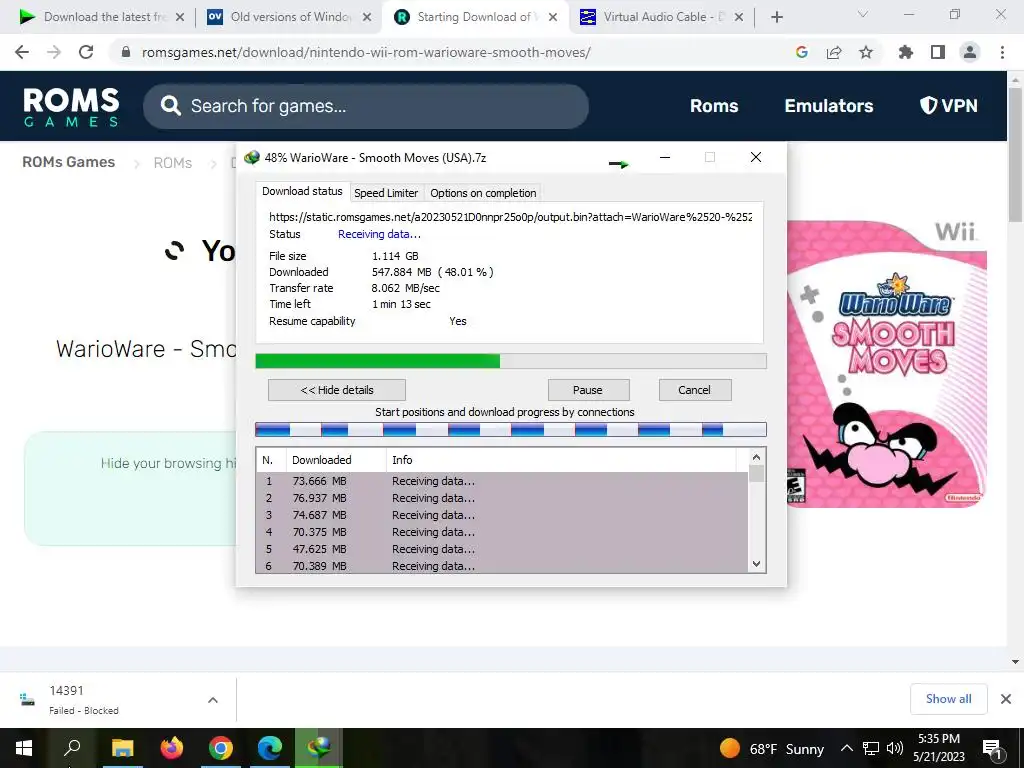This screenshot has width=1024, height=768.
Task: Show hidden tray icons chevron
Action: tap(846, 748)
